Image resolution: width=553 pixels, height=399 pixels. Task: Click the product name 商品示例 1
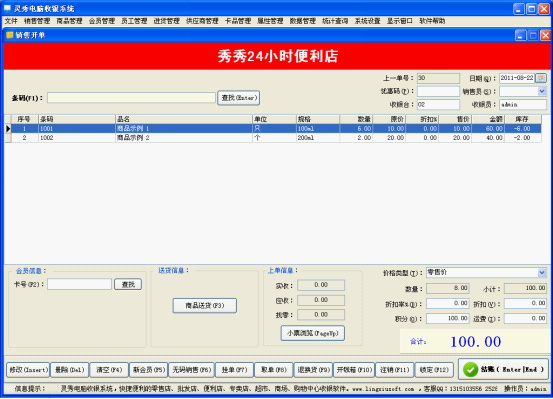pos(133,129)
